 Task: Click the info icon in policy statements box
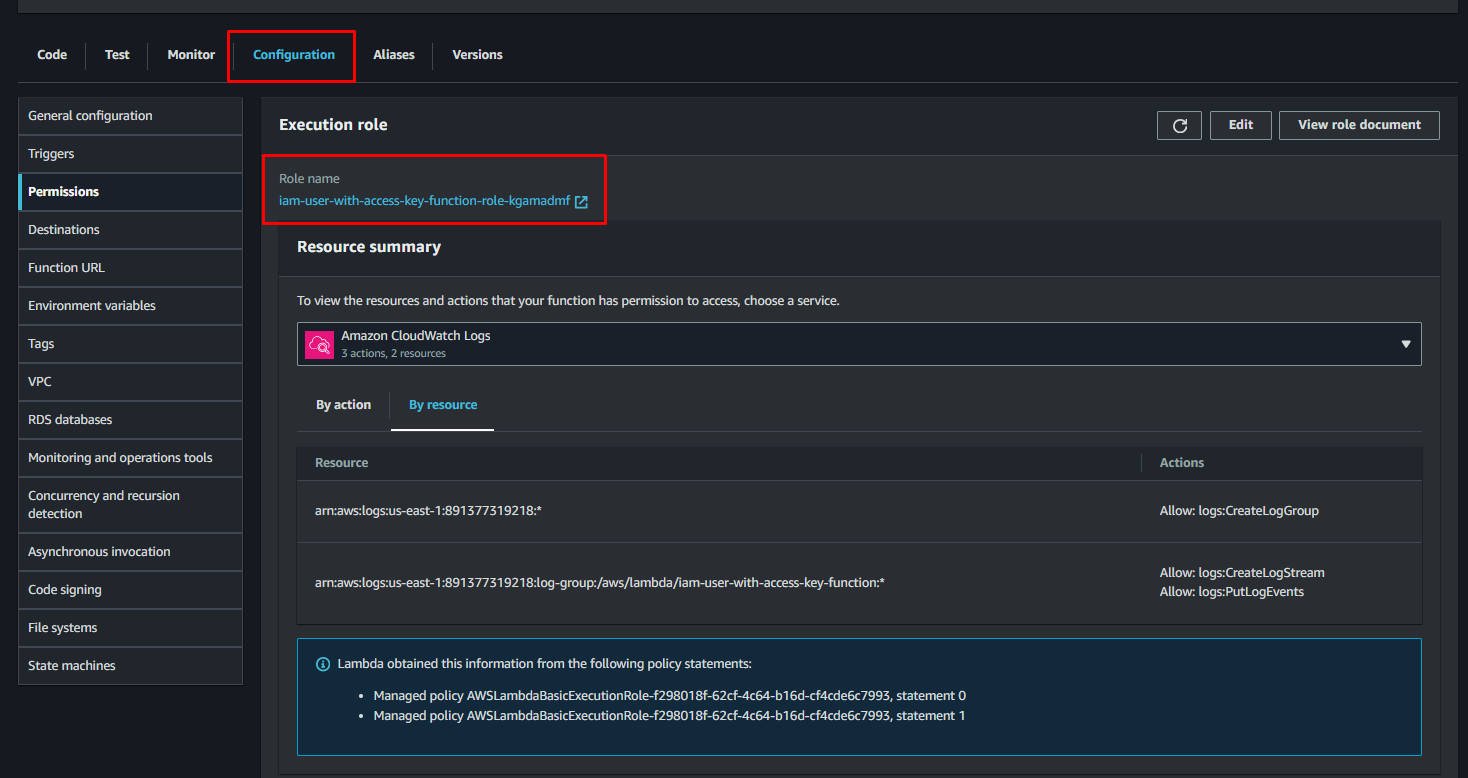click(x=323, y=664)
